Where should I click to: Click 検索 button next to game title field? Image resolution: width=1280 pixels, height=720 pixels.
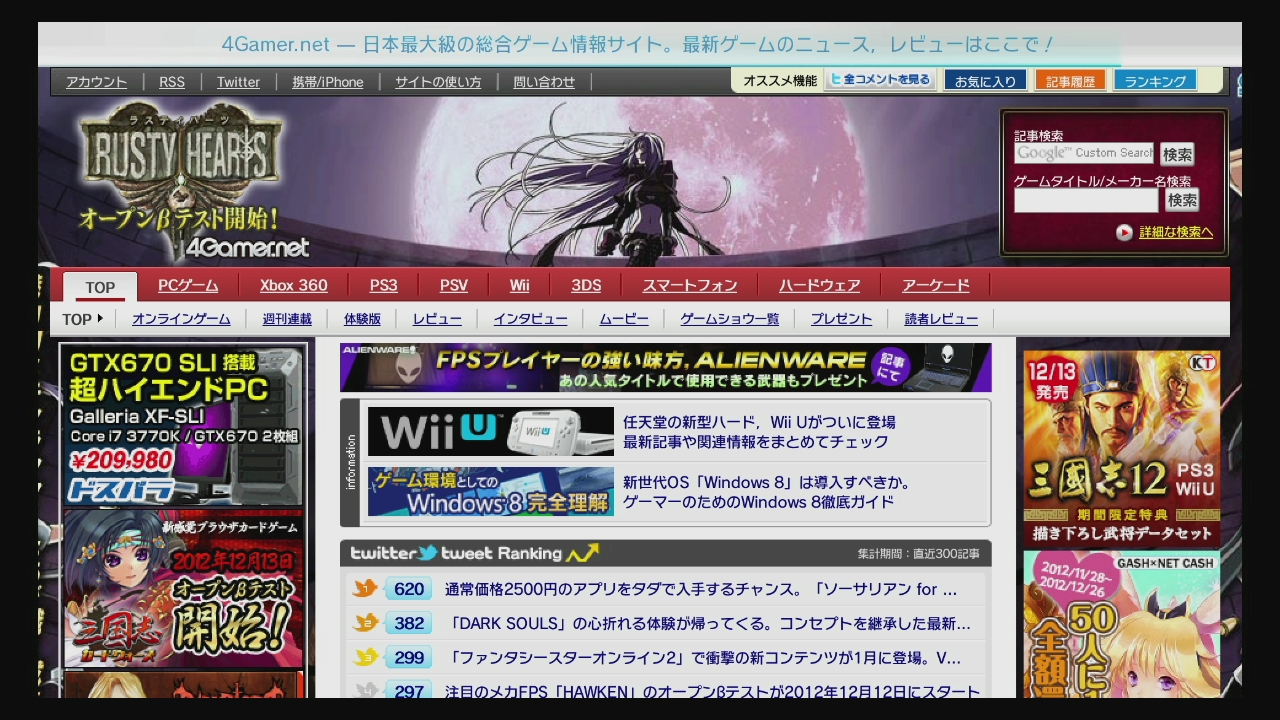point(1182,200)
